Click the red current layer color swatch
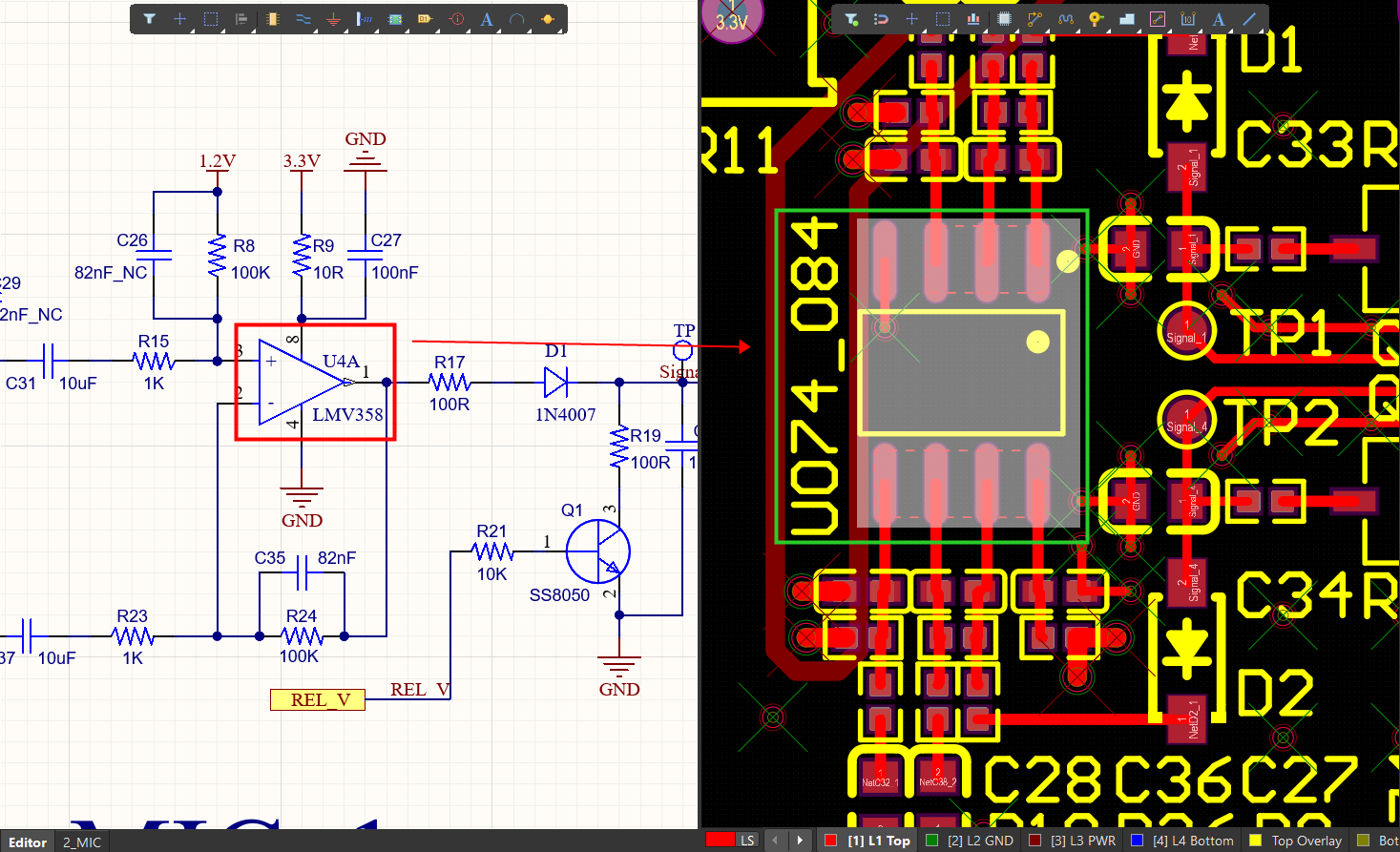 (720, 841)
